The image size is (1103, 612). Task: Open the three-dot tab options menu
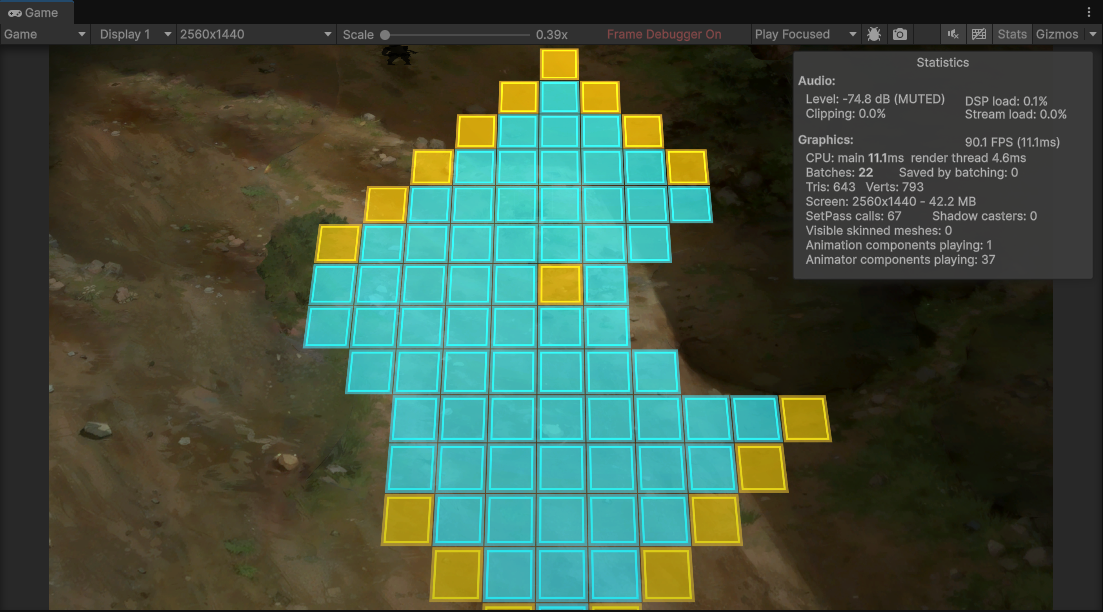(x=1089, y=12)
